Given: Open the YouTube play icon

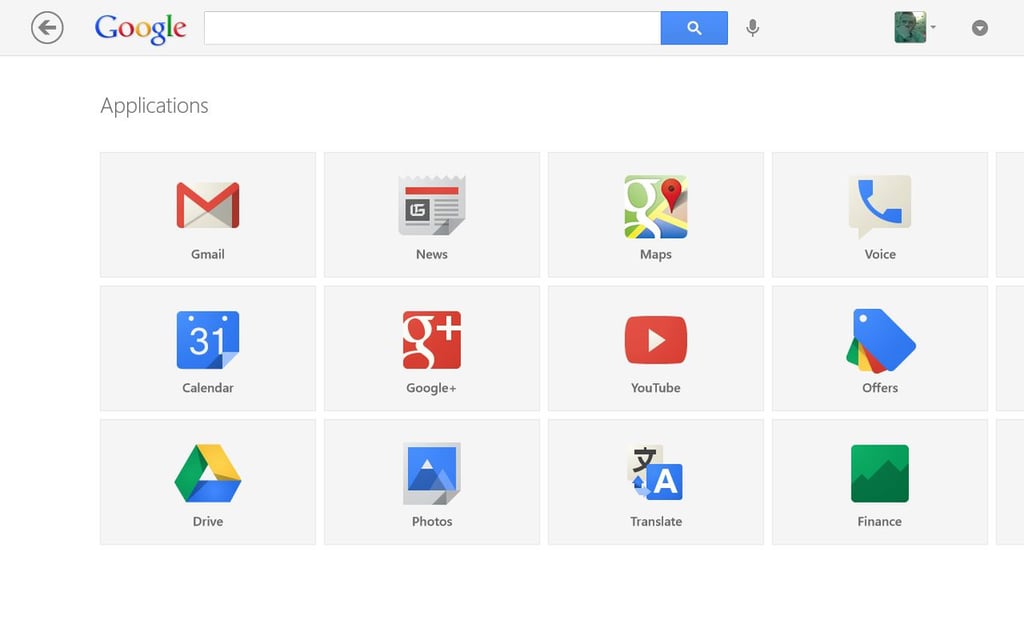Looking at the screenshot, I should click(x=656, y=340).
